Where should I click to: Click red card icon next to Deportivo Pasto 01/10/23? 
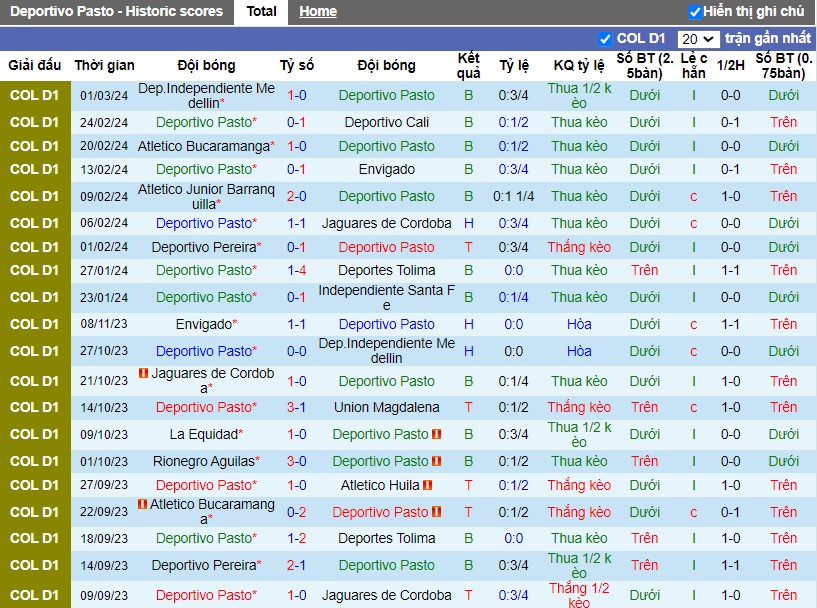tap(437, 461)
